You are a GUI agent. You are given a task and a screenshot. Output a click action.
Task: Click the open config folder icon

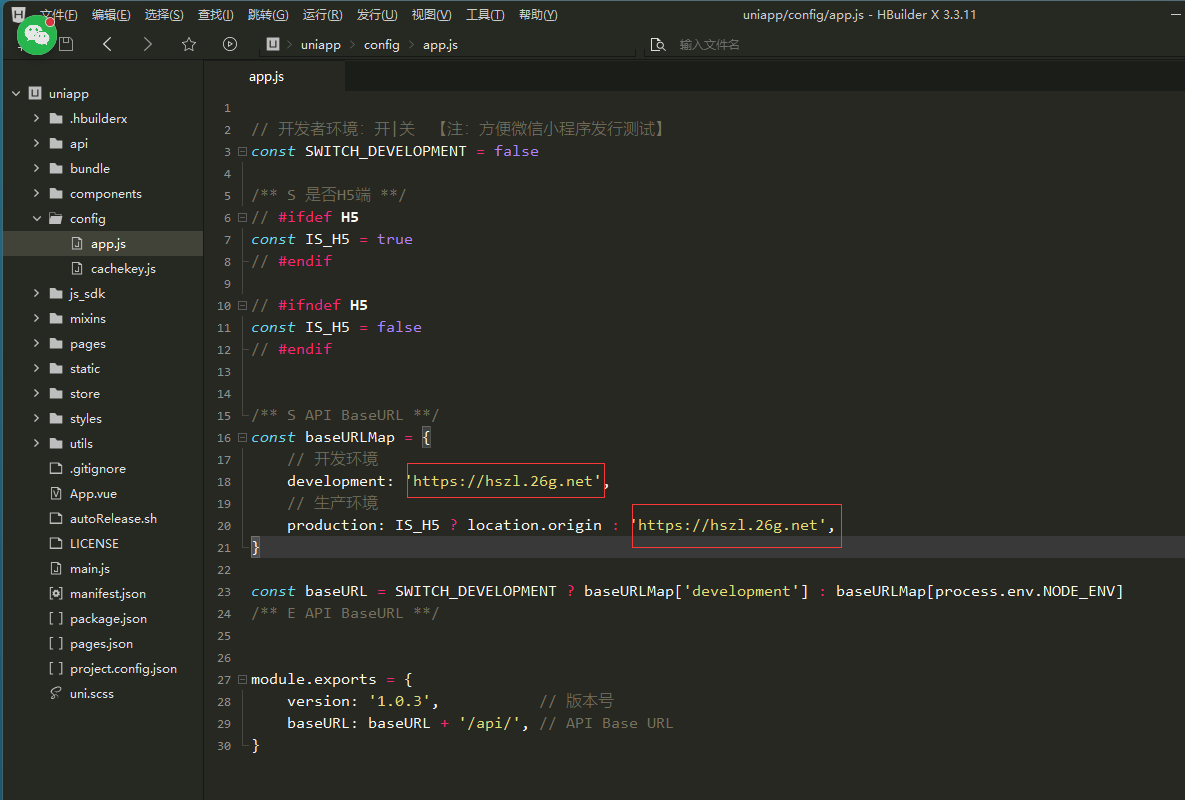(x=56, y=218)
